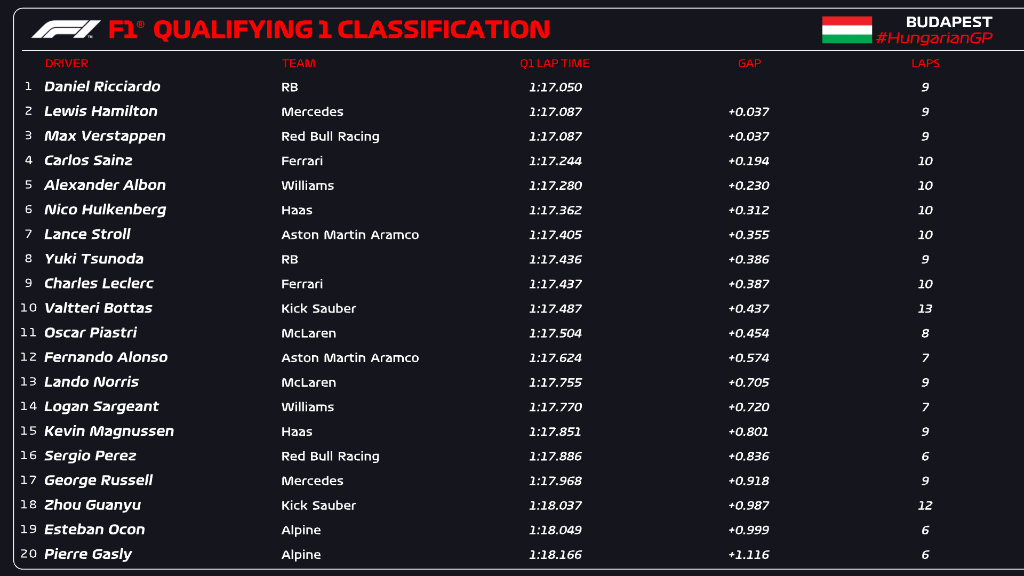Select Fernando Alonso's row
This screenshot has width=1024, height=576.
[106, 358]
